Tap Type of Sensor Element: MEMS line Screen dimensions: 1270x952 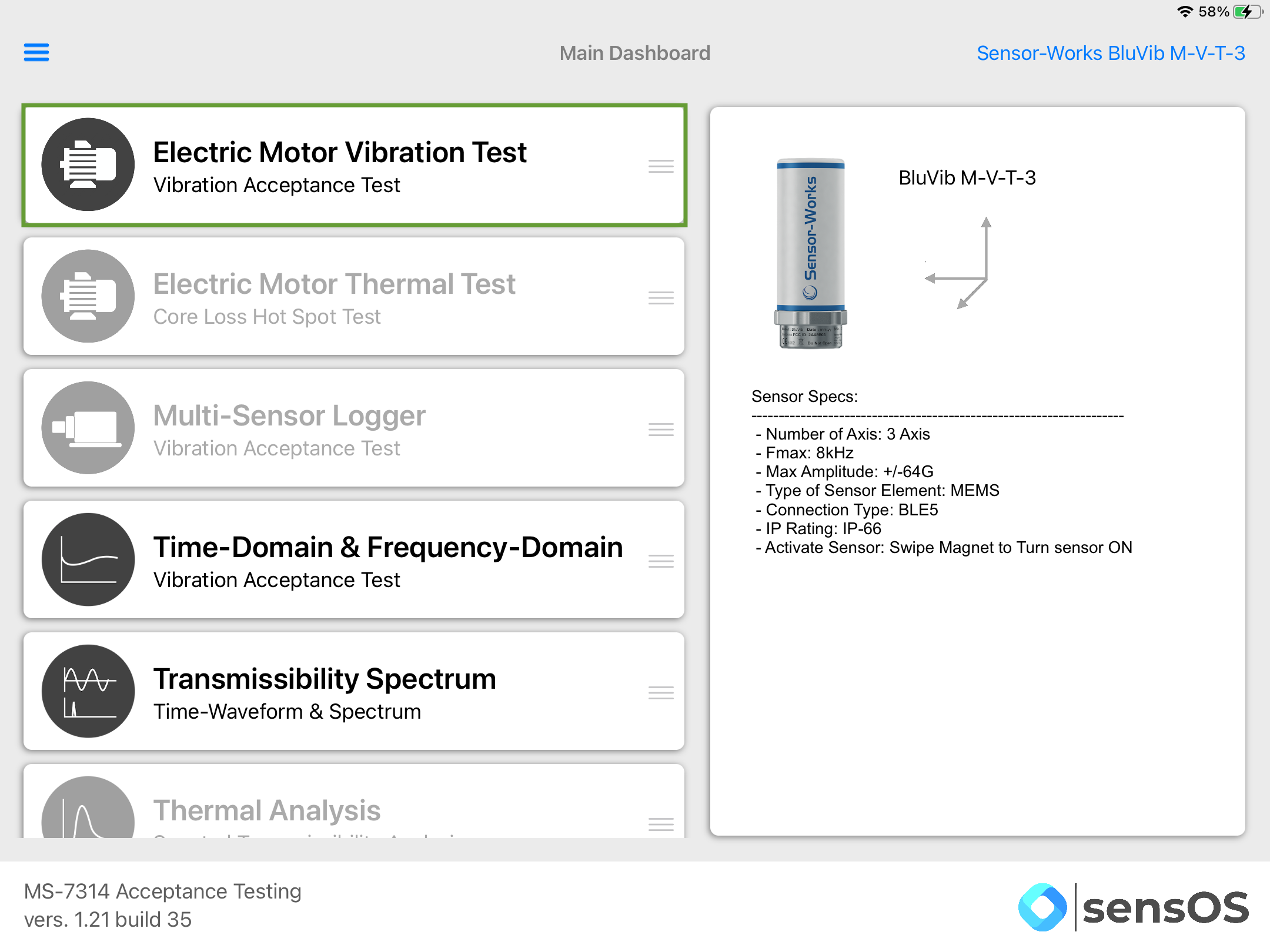(878, 491)
